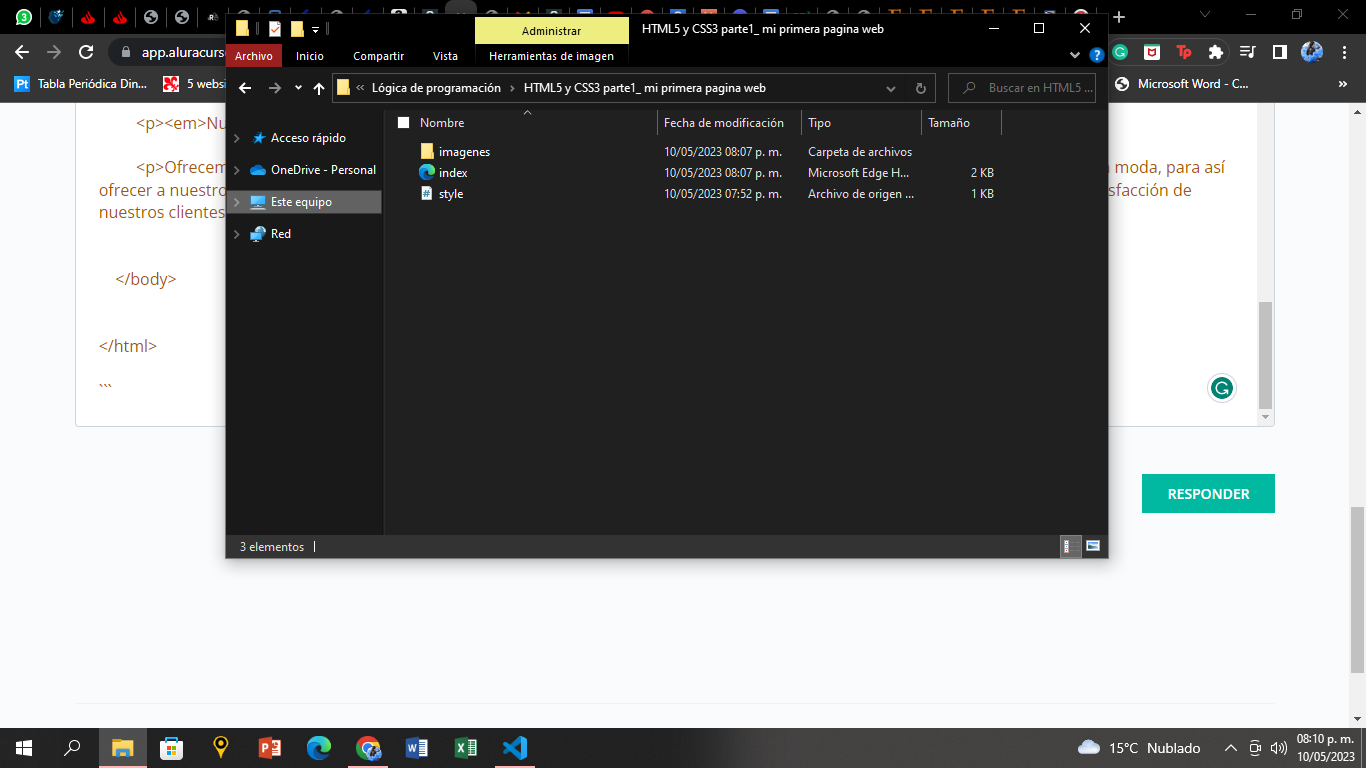Open the address bar history dropdown

(x=891, y=88)
